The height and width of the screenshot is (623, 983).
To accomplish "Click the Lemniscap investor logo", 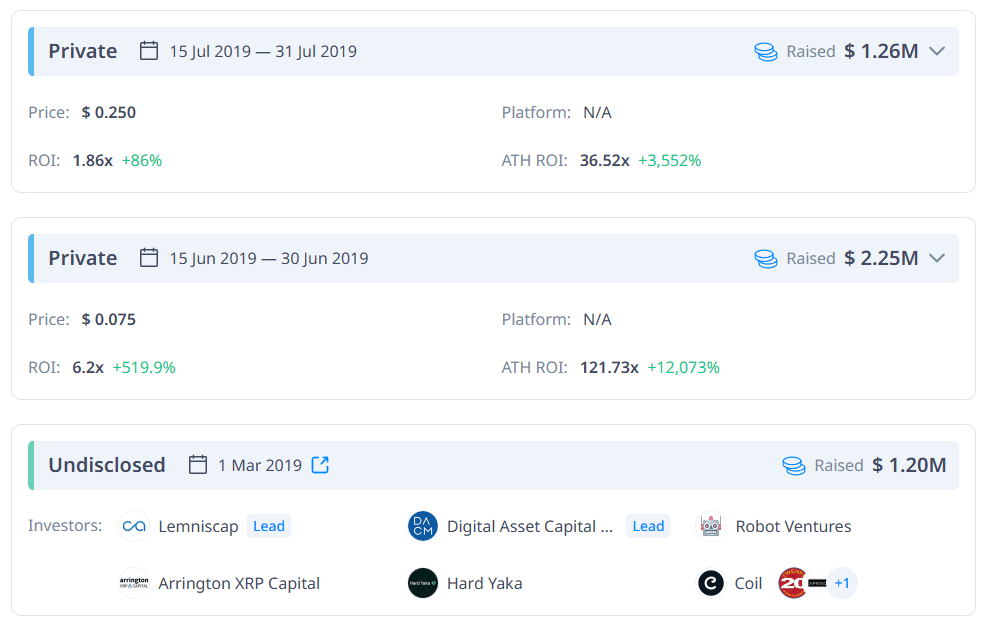I will tap(134, 526).
